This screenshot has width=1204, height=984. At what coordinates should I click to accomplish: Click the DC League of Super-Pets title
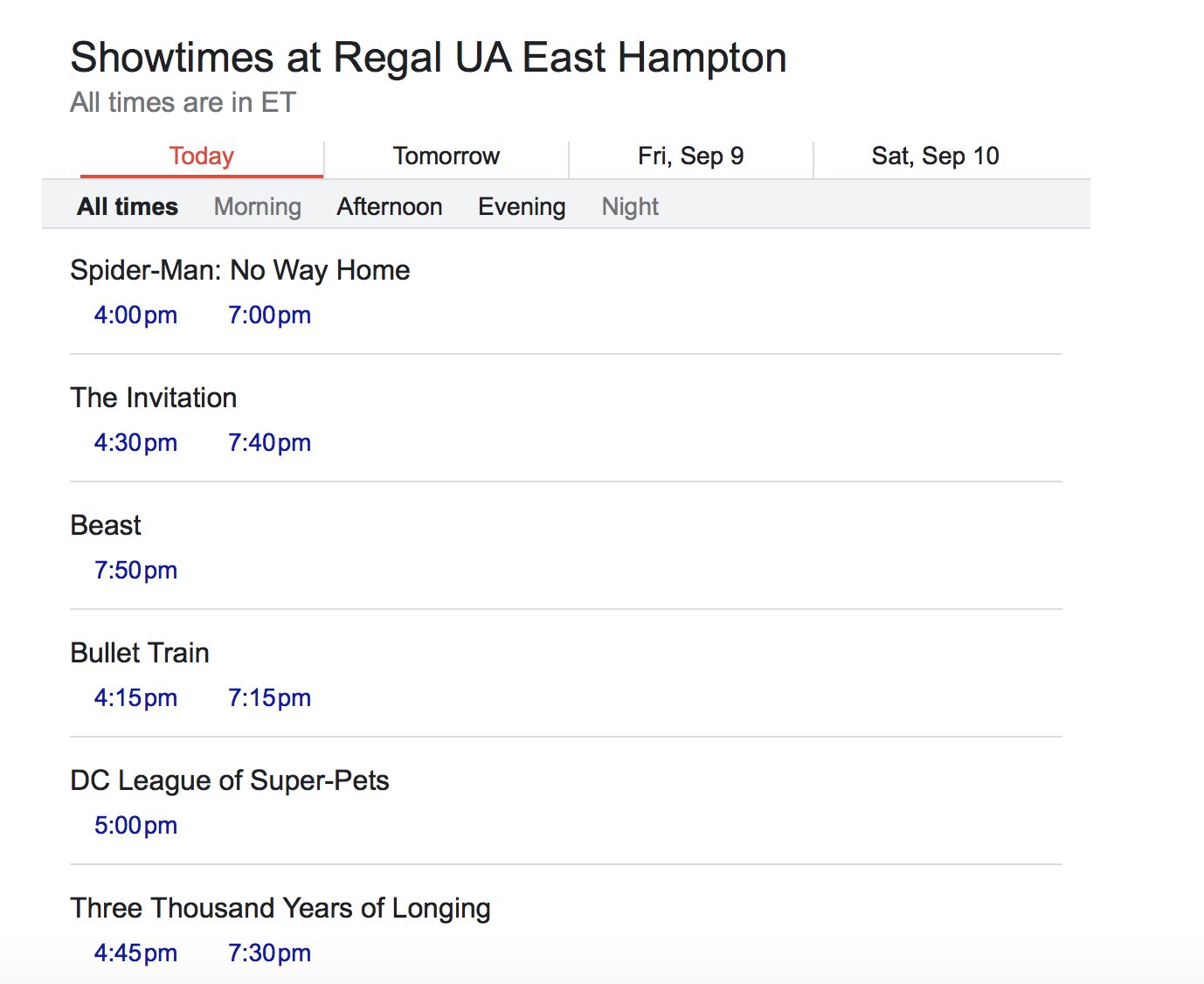tap(230, 780)
